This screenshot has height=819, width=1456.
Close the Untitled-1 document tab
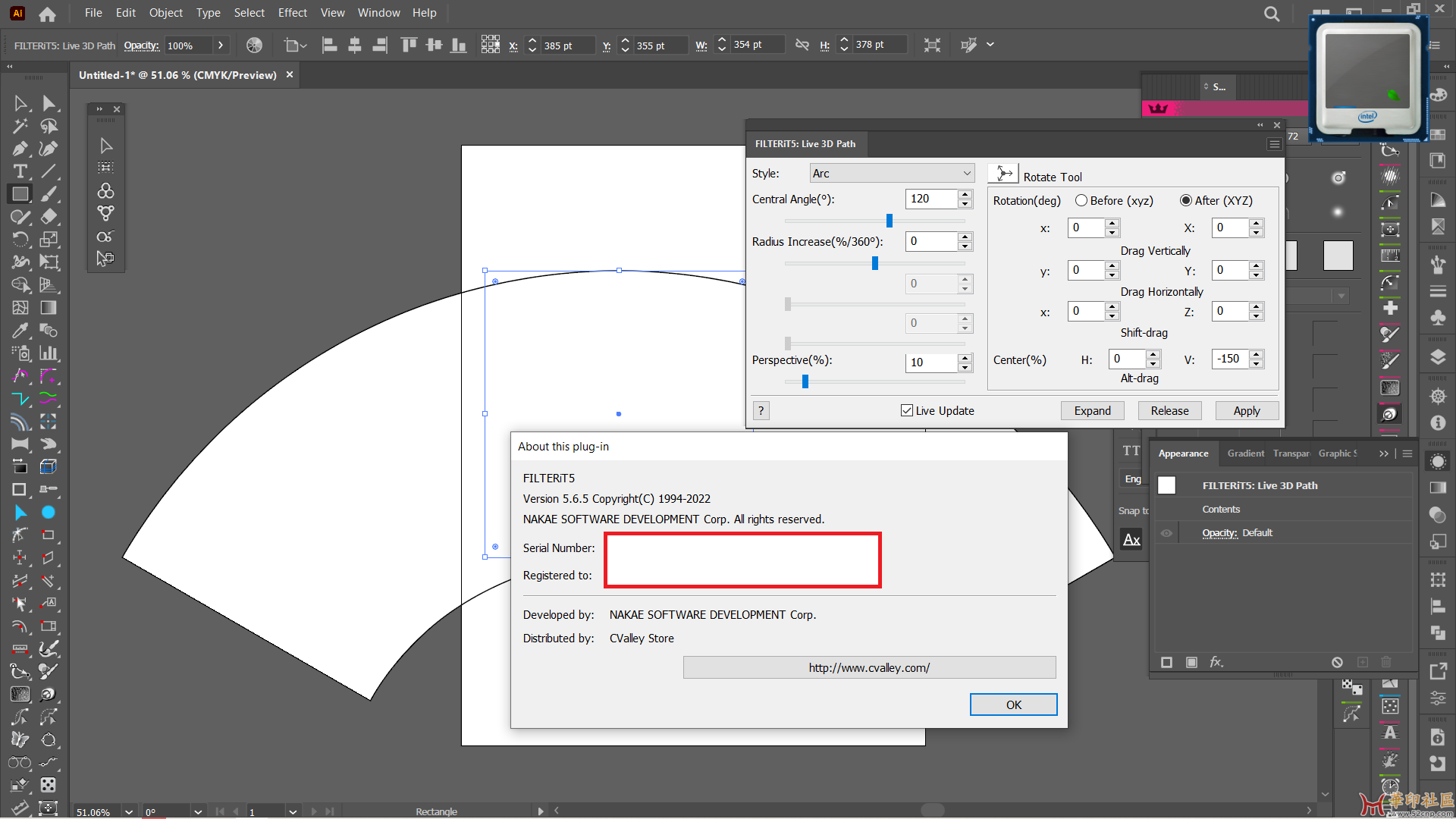click(x=290, y=75)
